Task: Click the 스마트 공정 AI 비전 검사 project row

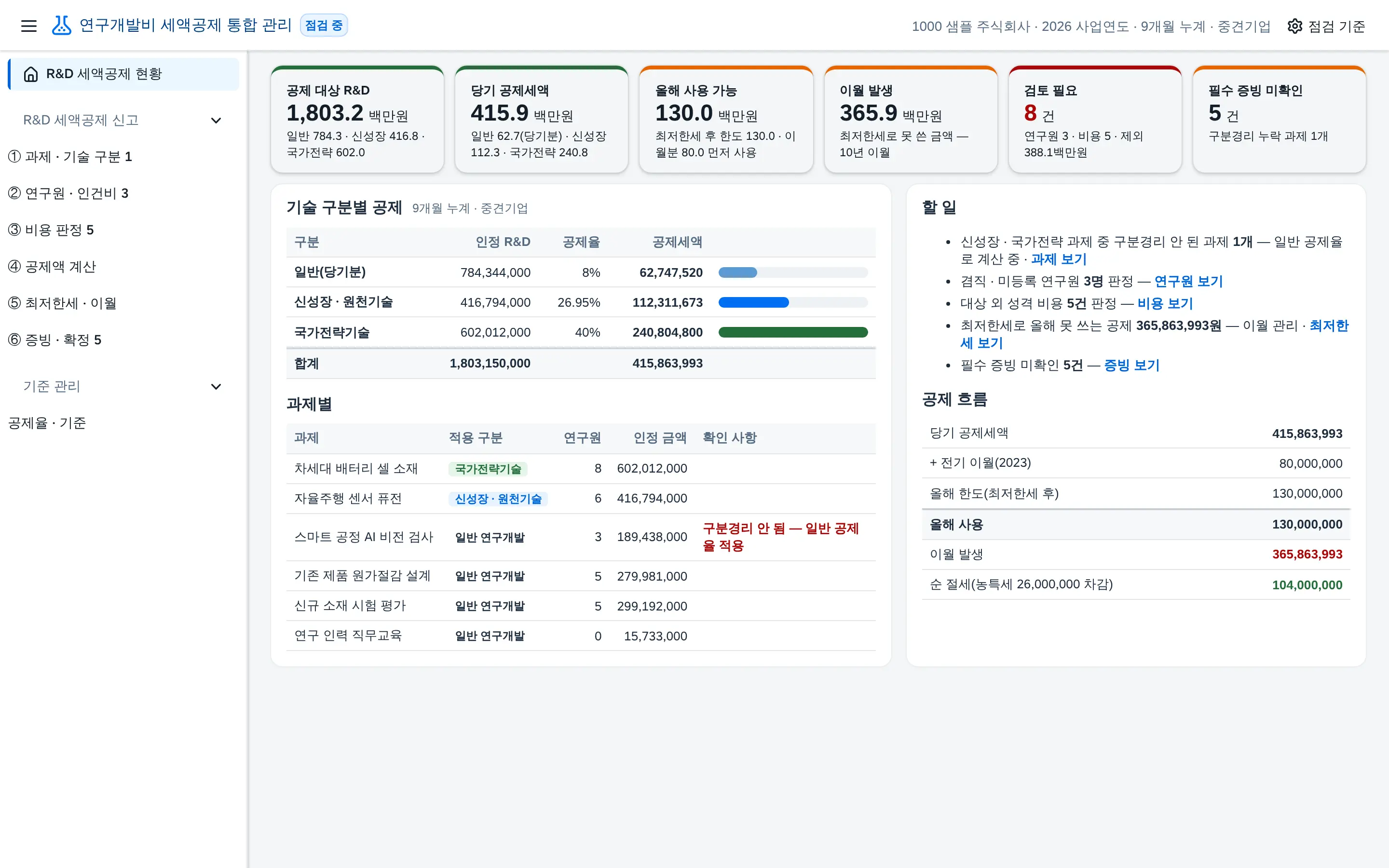Action: [581, 537]
